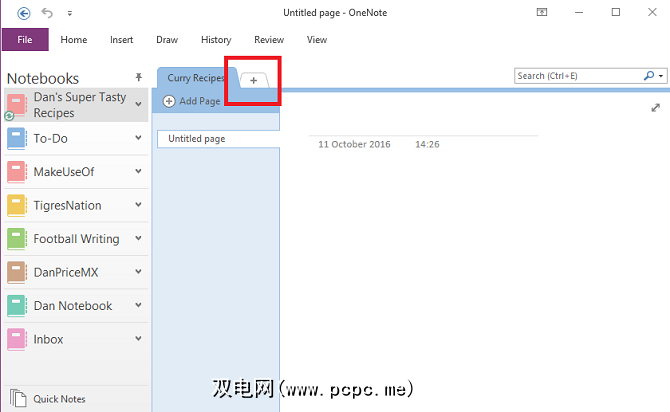
Task: Click the 11 October 2016 page date
Action: click(354, 144)
